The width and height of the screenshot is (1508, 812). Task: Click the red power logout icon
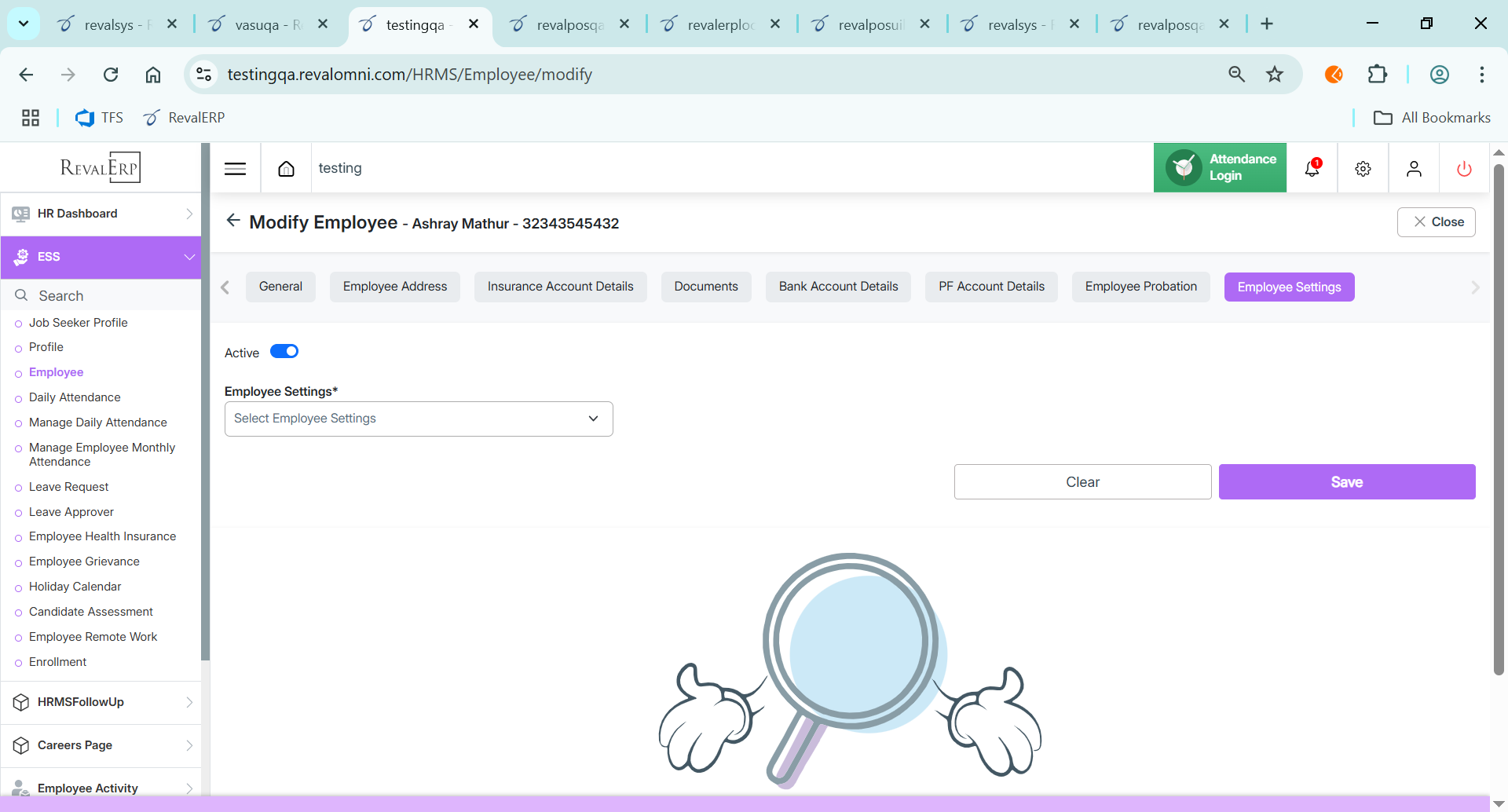pos(1464,169)
